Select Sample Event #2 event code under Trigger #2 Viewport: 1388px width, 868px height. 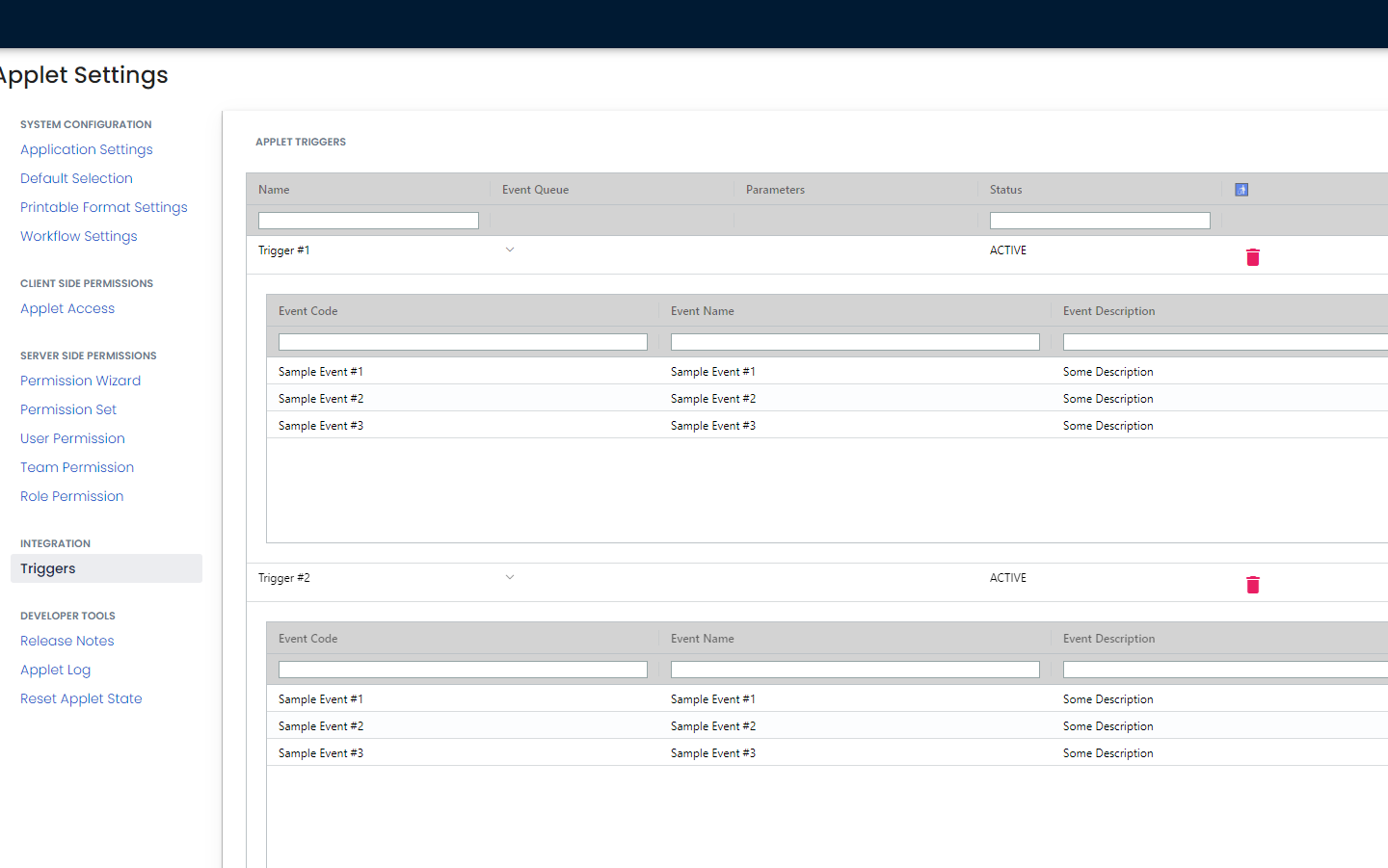(x=321, y=726)
